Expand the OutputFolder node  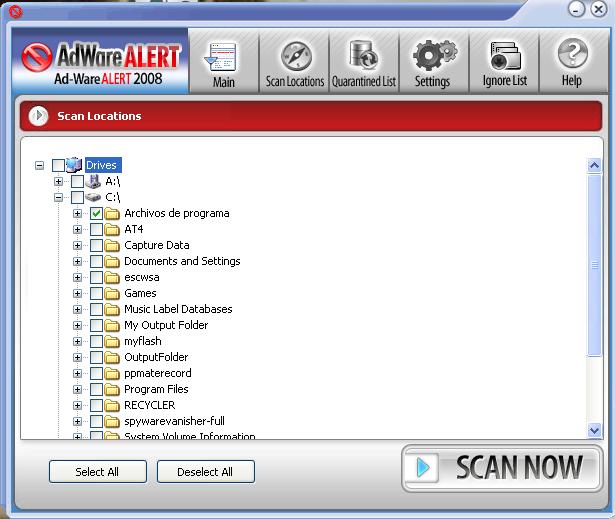coord(78,357)
